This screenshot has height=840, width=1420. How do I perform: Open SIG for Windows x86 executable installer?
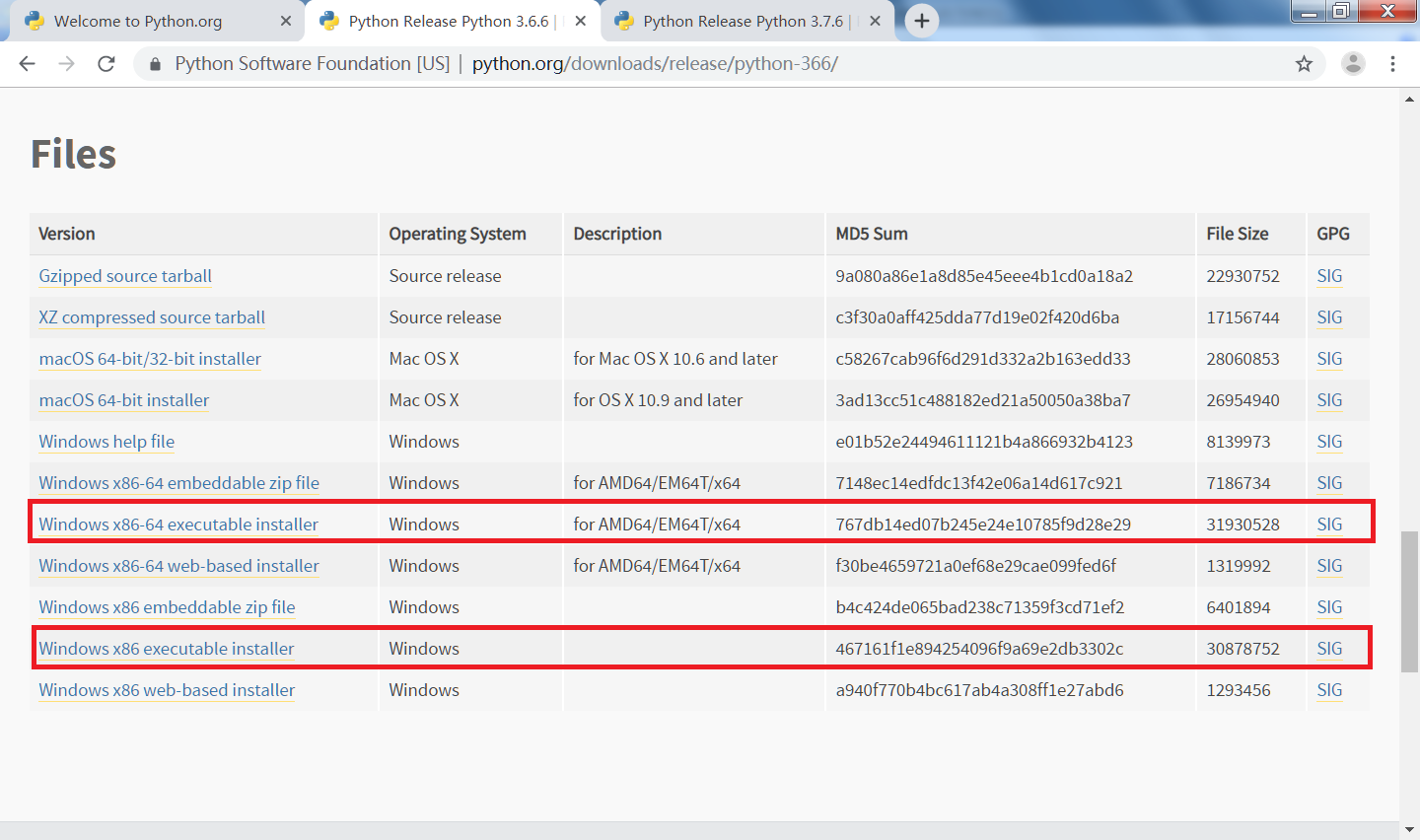coord(1329,649)
